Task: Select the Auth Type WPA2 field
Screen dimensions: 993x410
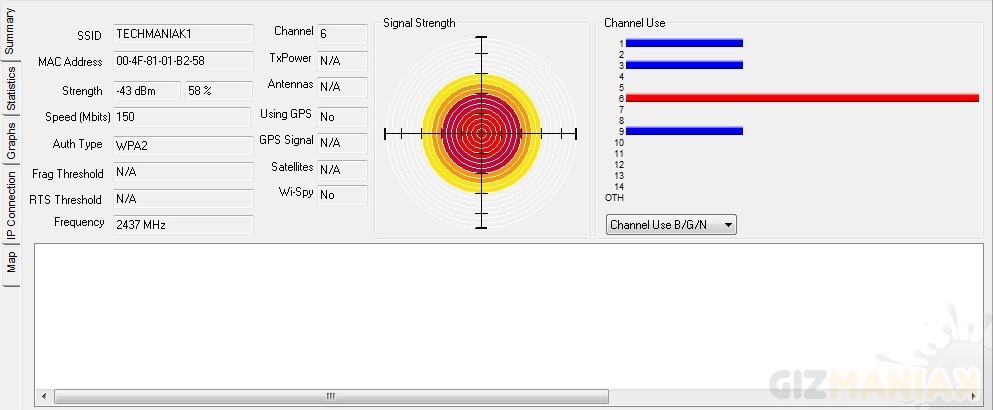Action: 182,145
